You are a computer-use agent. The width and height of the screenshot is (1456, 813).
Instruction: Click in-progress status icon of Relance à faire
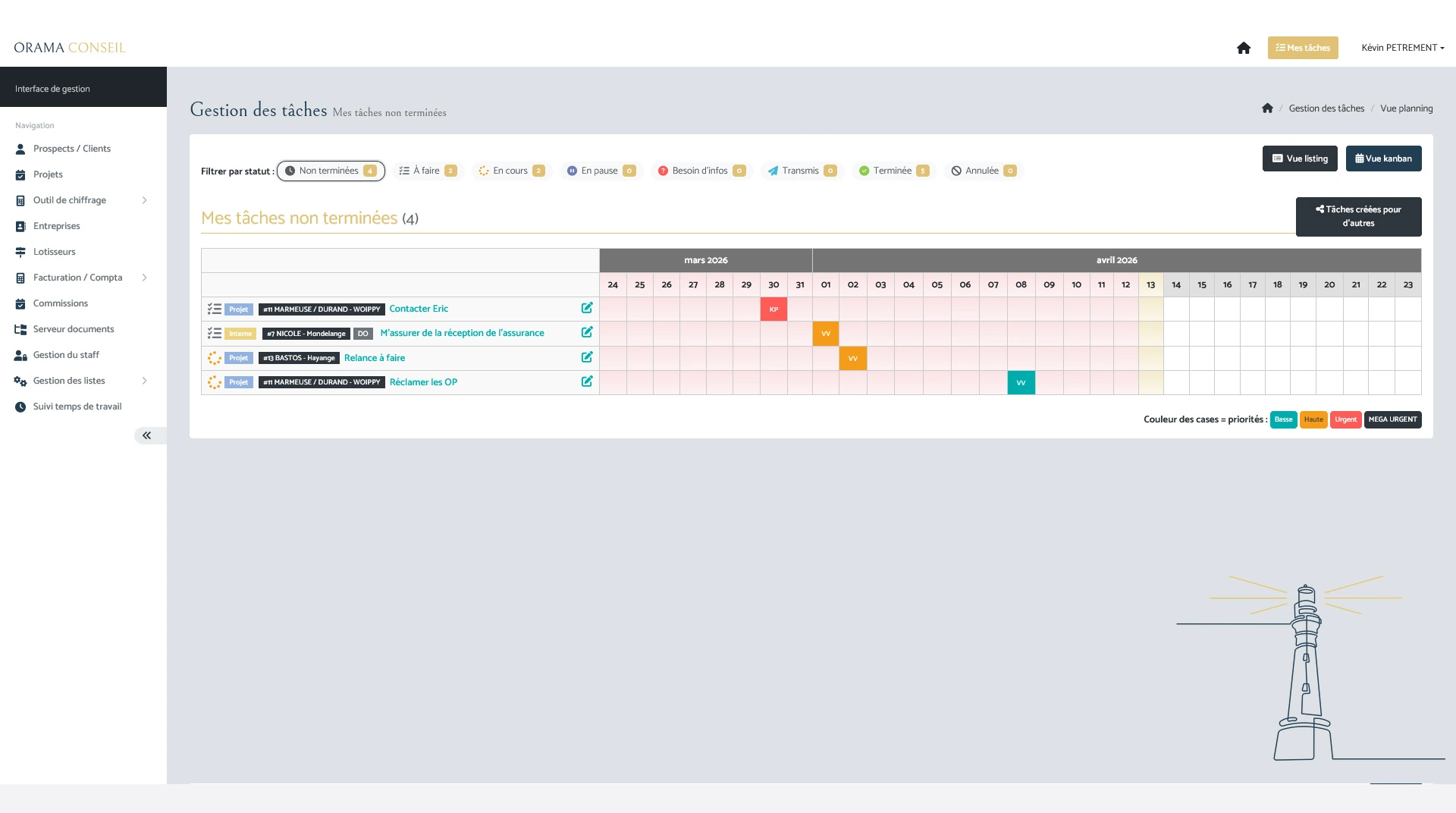(215, 358)
